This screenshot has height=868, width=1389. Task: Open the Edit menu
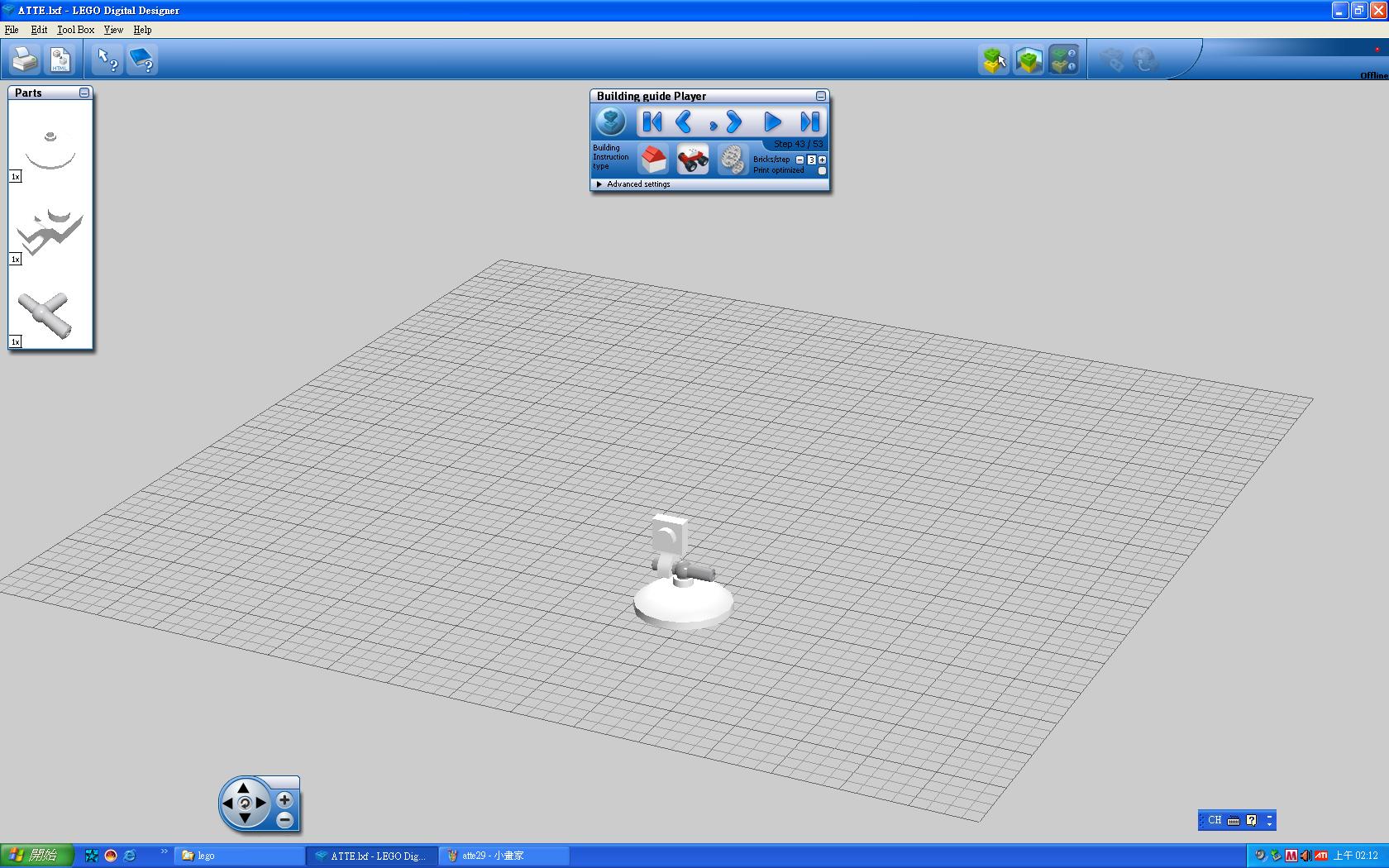[39, 30]
